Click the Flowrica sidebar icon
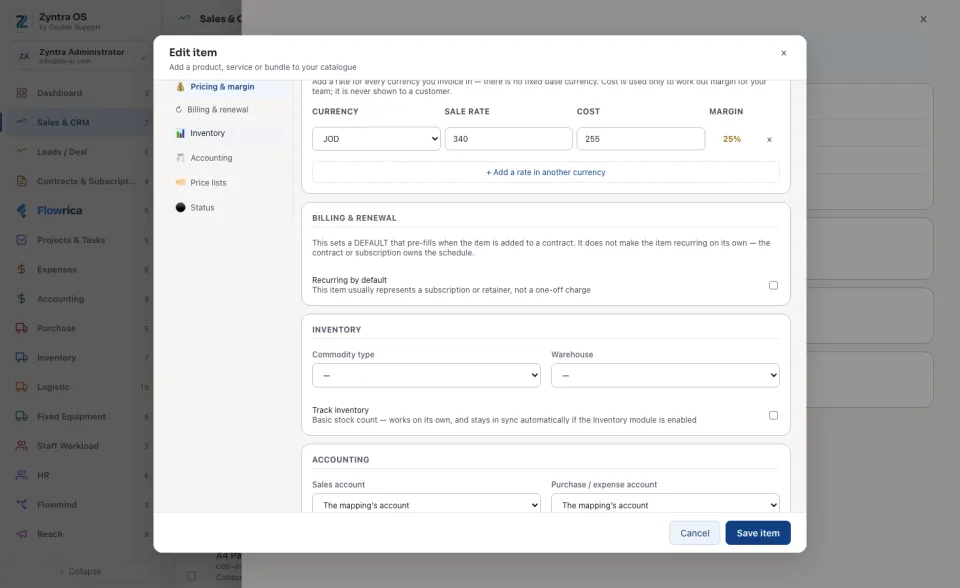 pyautogui.click(x=21, y=210)
